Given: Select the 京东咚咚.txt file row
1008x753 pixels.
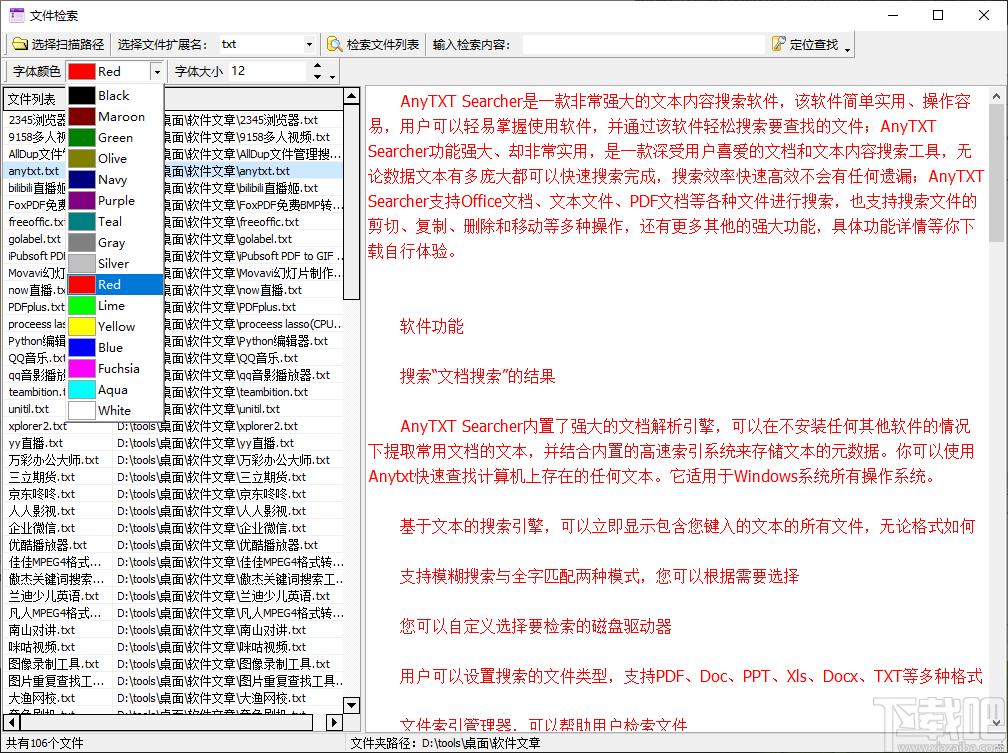Looking at the screenshot, I should [174, 494].
